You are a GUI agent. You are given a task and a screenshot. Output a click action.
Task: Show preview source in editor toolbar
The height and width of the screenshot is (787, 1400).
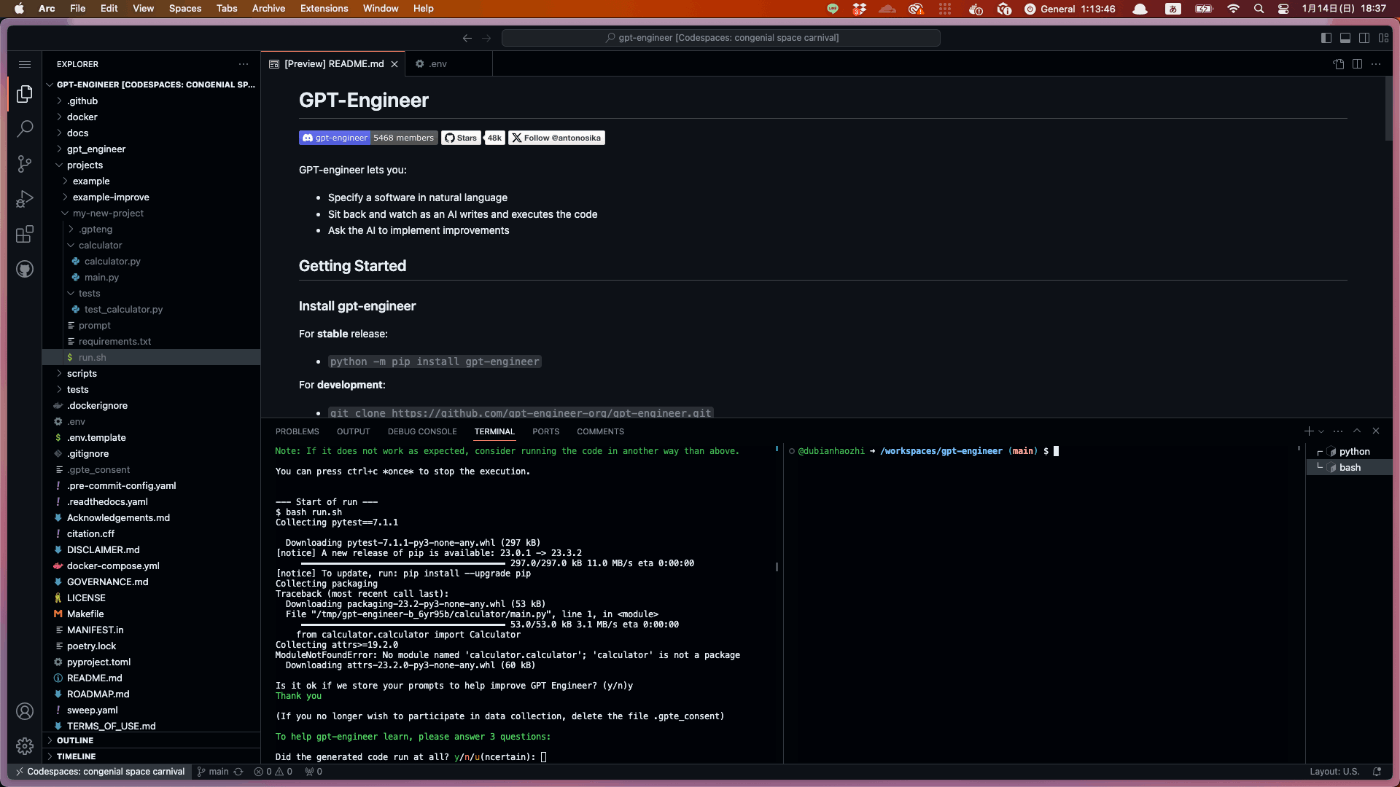[1339, 64]
